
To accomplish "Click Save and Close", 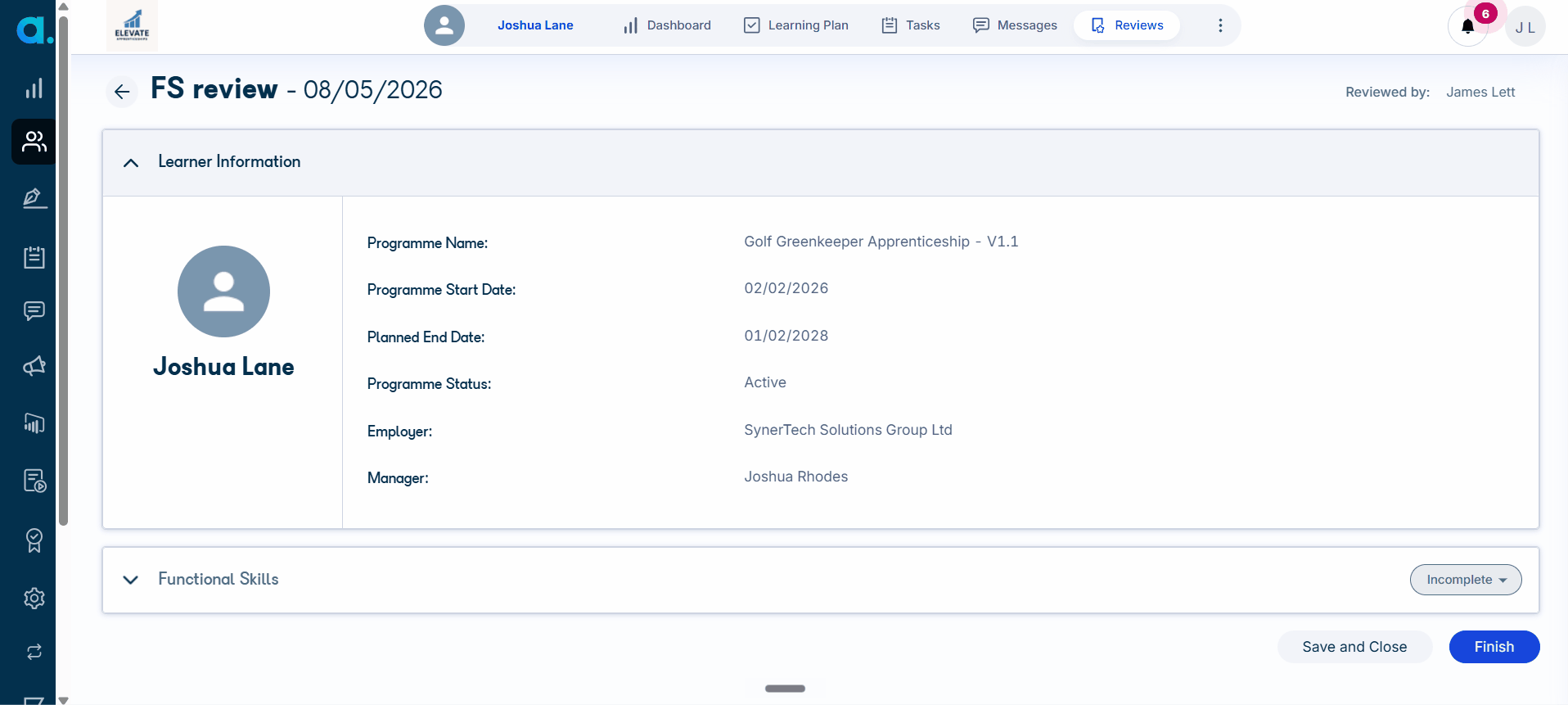I will point(1354,647).
